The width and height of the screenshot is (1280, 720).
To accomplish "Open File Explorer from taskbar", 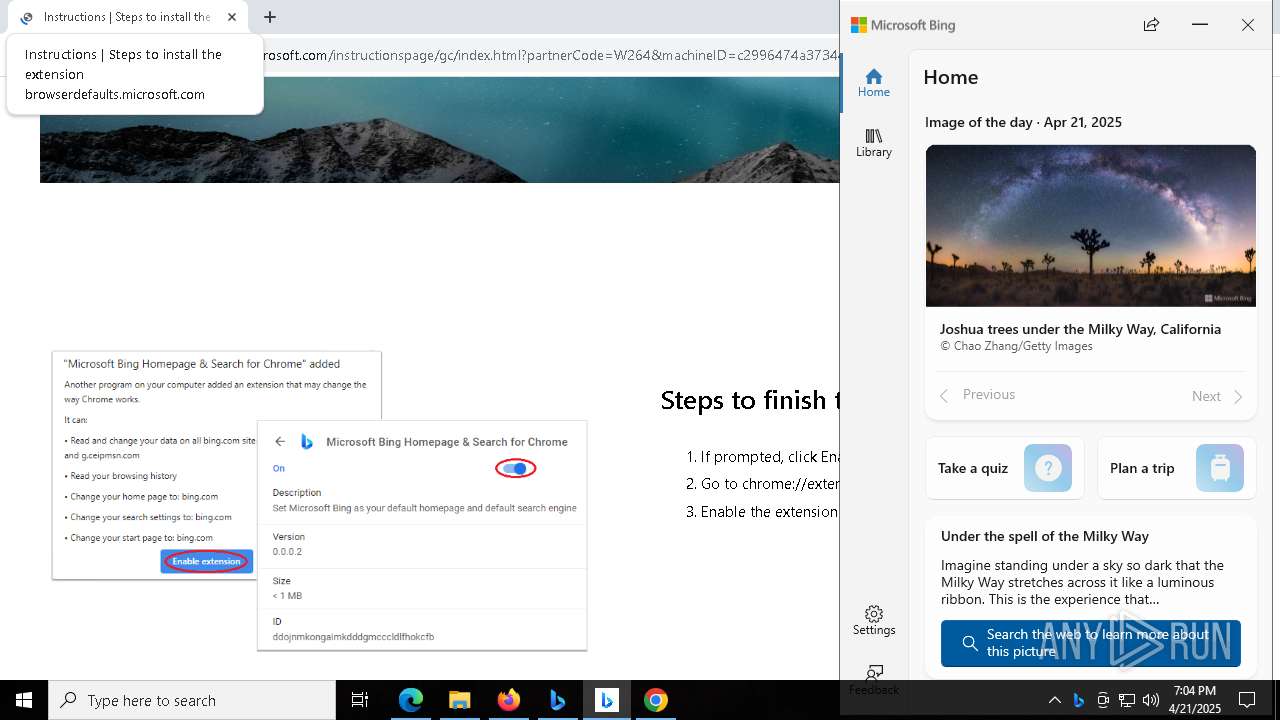I will [x=459, y=700].
